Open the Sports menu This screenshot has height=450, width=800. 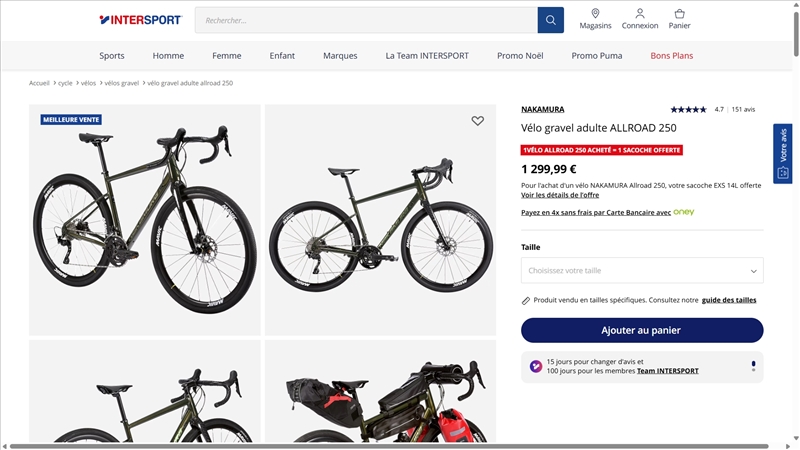click(x=112, y=56)
